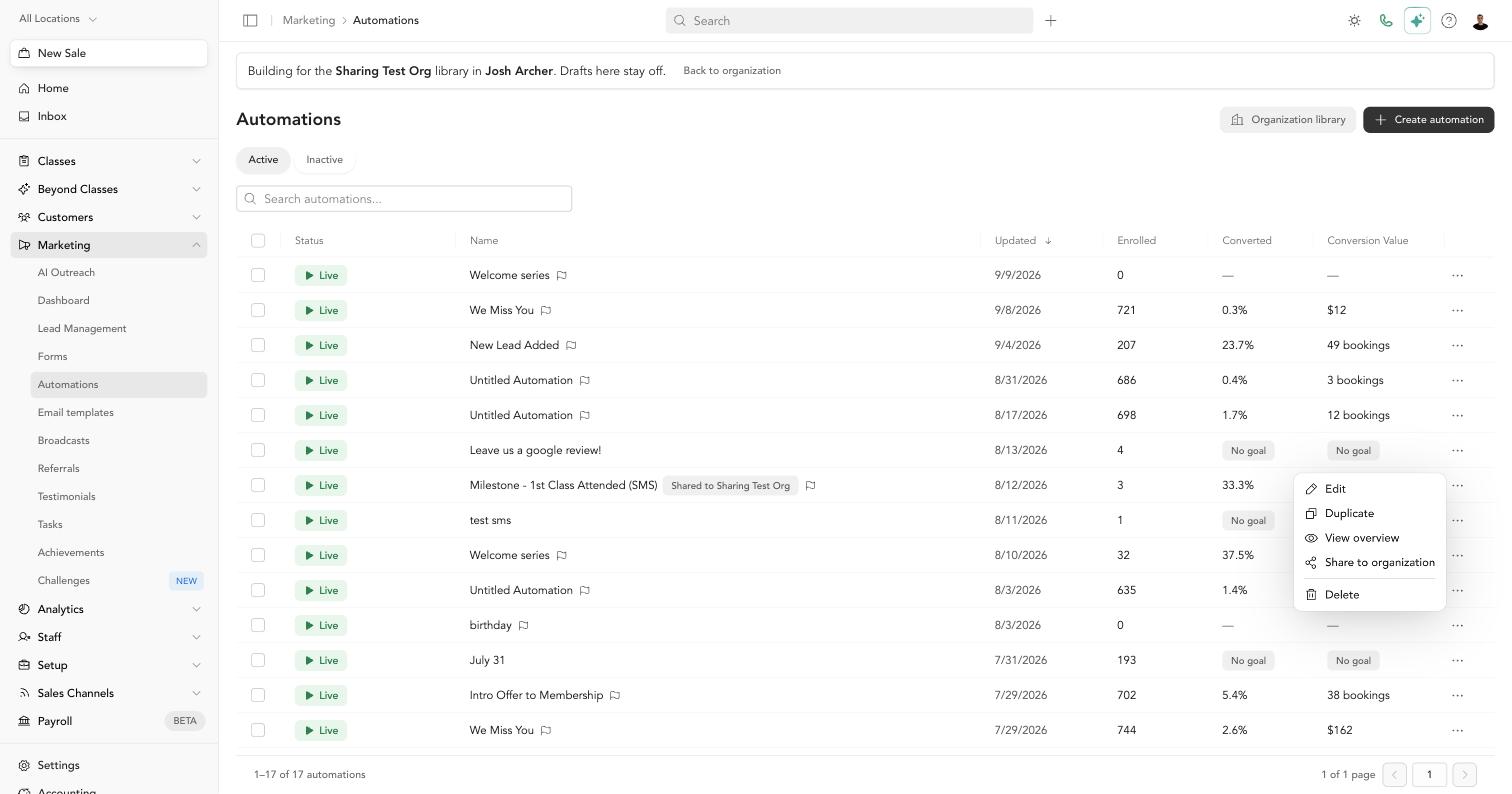The image size is (1512, 794).
Task: Switch to the Inactive tab
Action: (324, 160)
